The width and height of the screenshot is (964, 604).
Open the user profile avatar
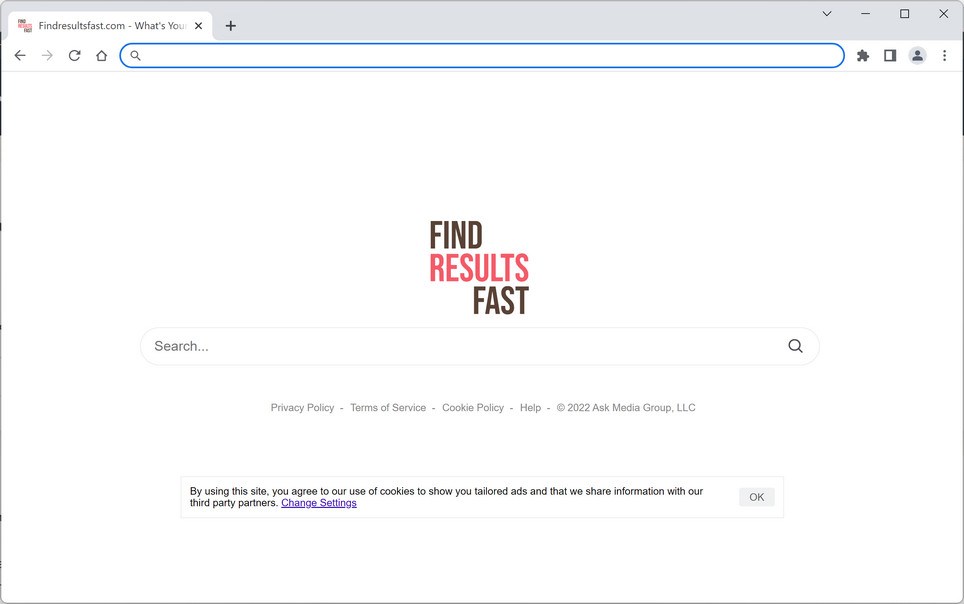point(917,56)
